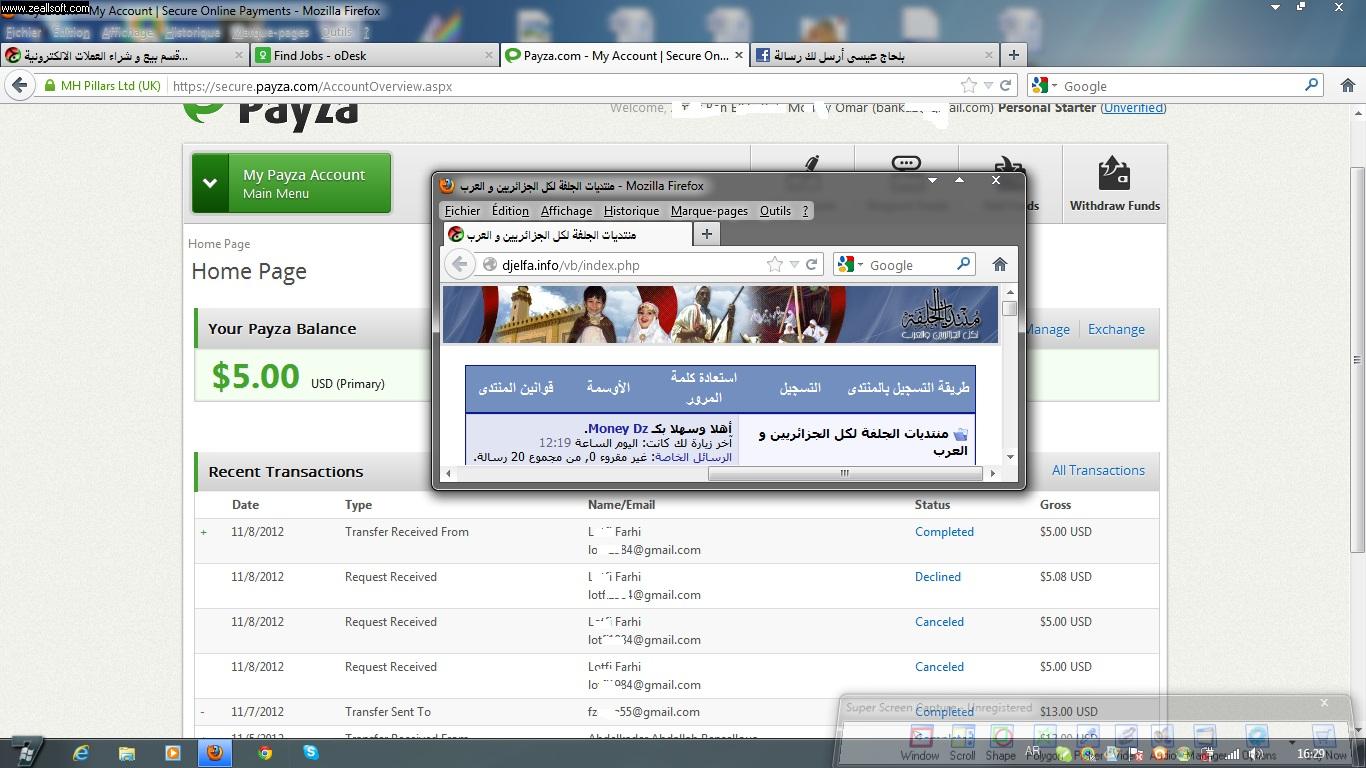Click green lock MH Pillars Ltd identity
This screenshot has height=768, width=1366.
[101, 86]
